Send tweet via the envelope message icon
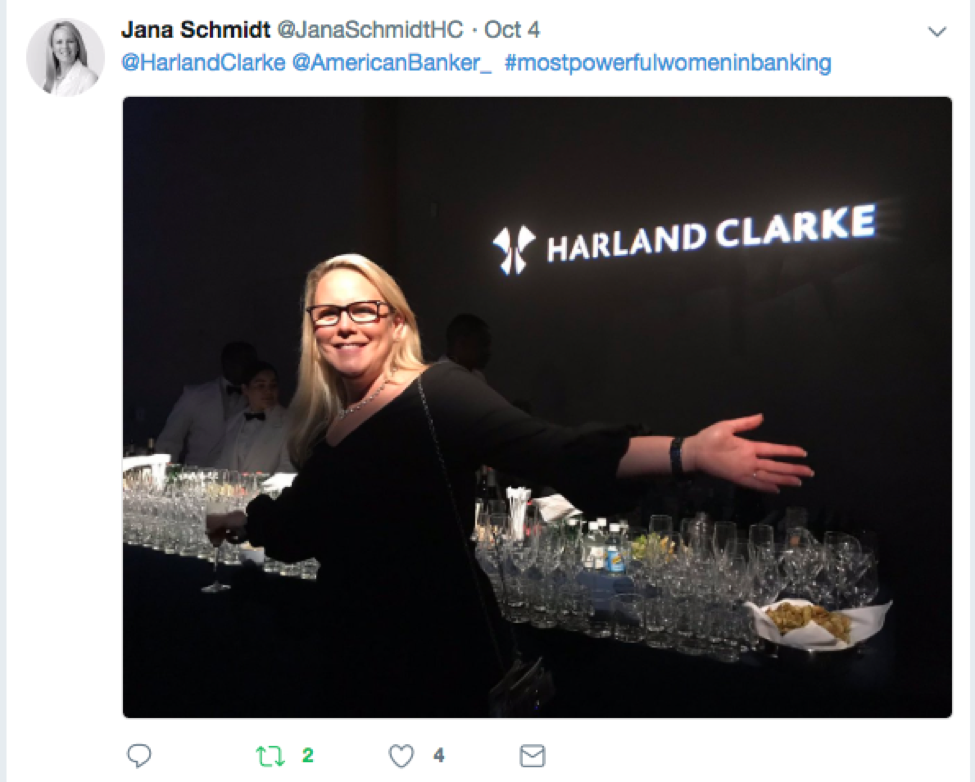The width and height of the screenshot is (975, 782). pos(532,756)
